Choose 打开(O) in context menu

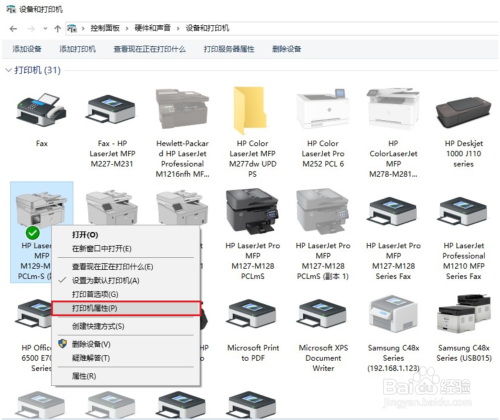point(126,235)
